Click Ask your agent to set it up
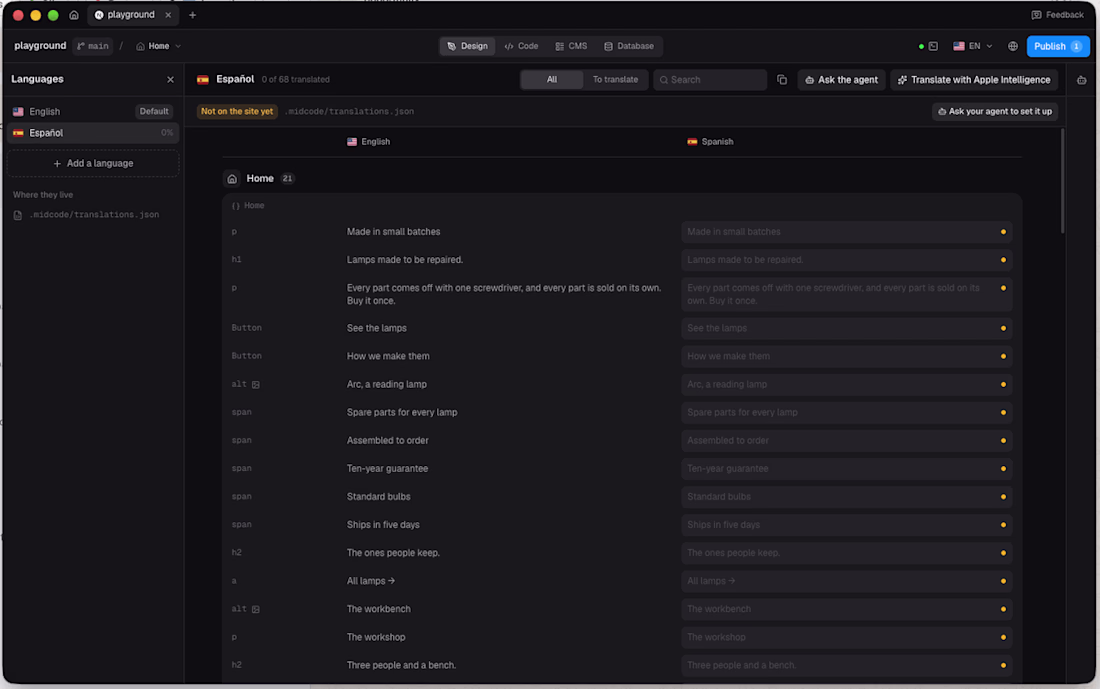The width and height of the screenshot is (1100, 689). point(995,112)
